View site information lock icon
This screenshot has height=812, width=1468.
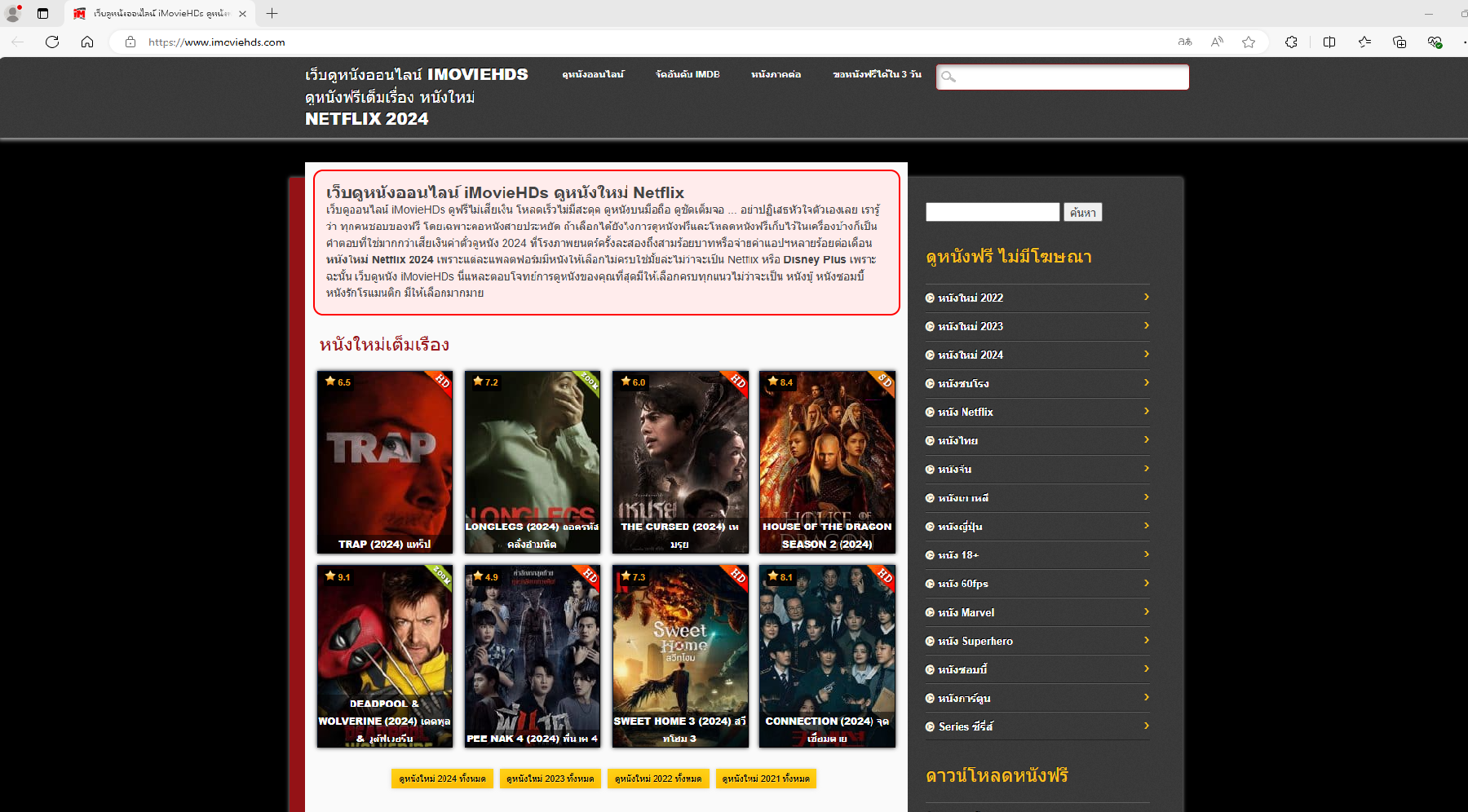tap(130, 42)
